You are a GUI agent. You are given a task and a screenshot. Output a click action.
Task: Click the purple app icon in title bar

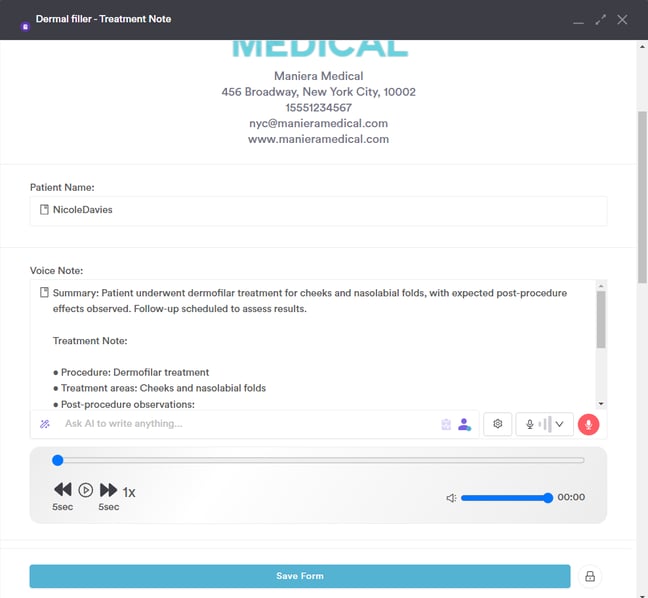click(x=25, y=27)
